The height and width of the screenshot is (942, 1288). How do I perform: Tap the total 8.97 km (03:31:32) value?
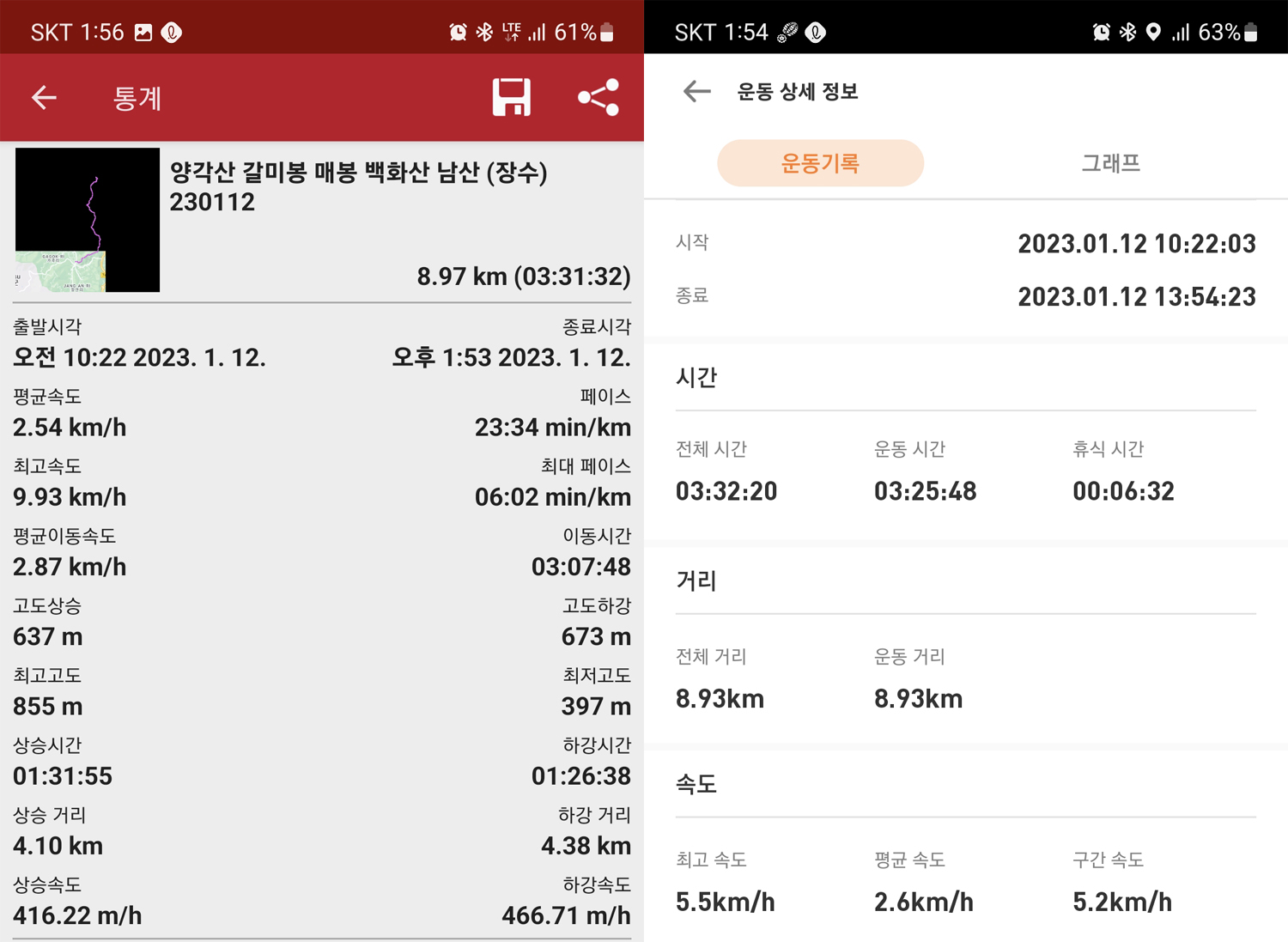pyautogui.click(x=524, y=277)
